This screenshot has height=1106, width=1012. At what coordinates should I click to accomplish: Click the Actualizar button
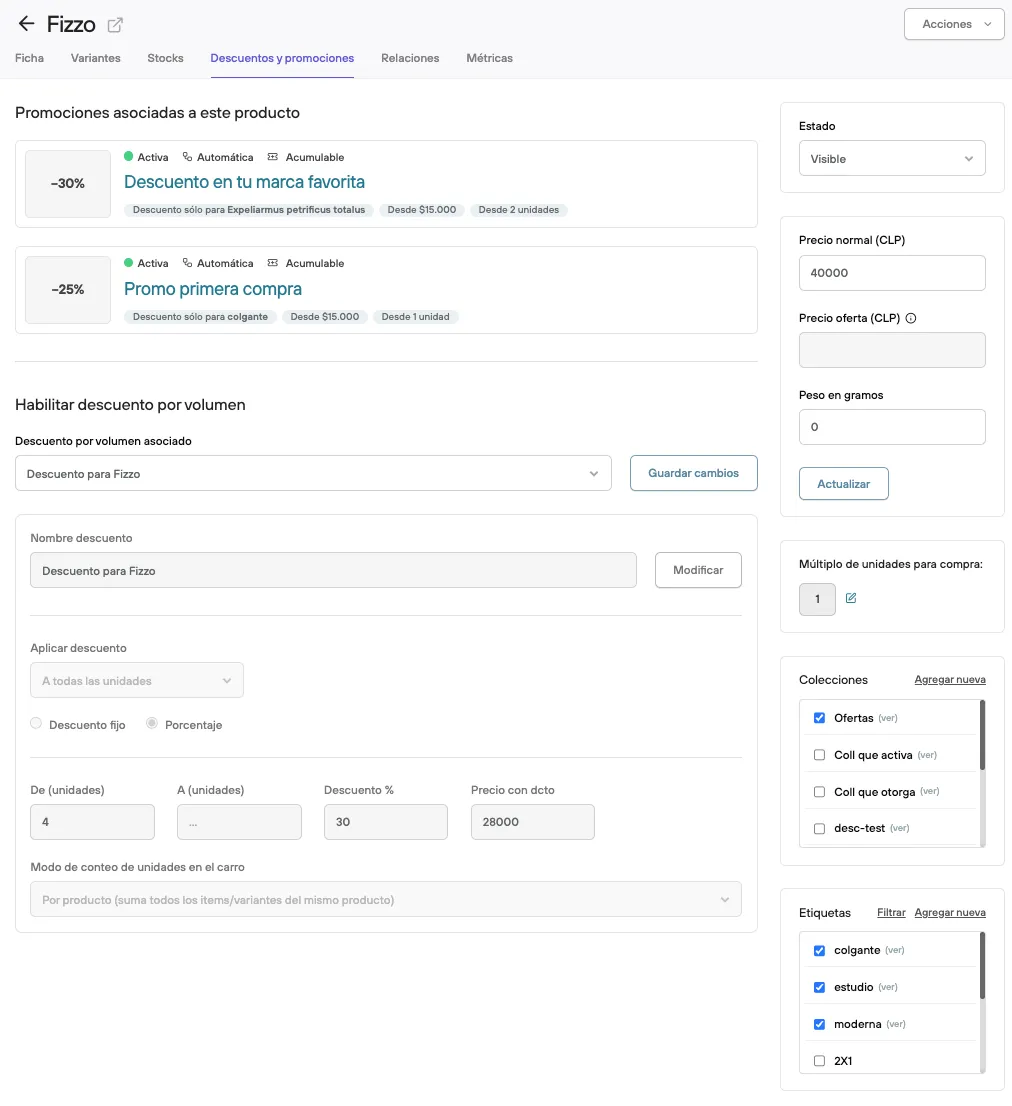point(843,484)
